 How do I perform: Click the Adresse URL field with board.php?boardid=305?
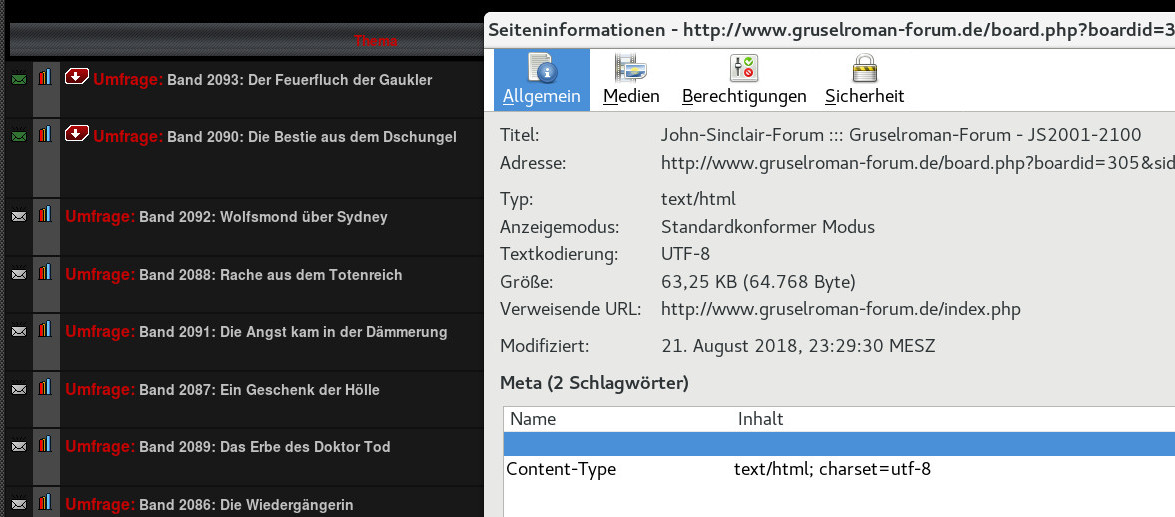(x=918, y=163)
